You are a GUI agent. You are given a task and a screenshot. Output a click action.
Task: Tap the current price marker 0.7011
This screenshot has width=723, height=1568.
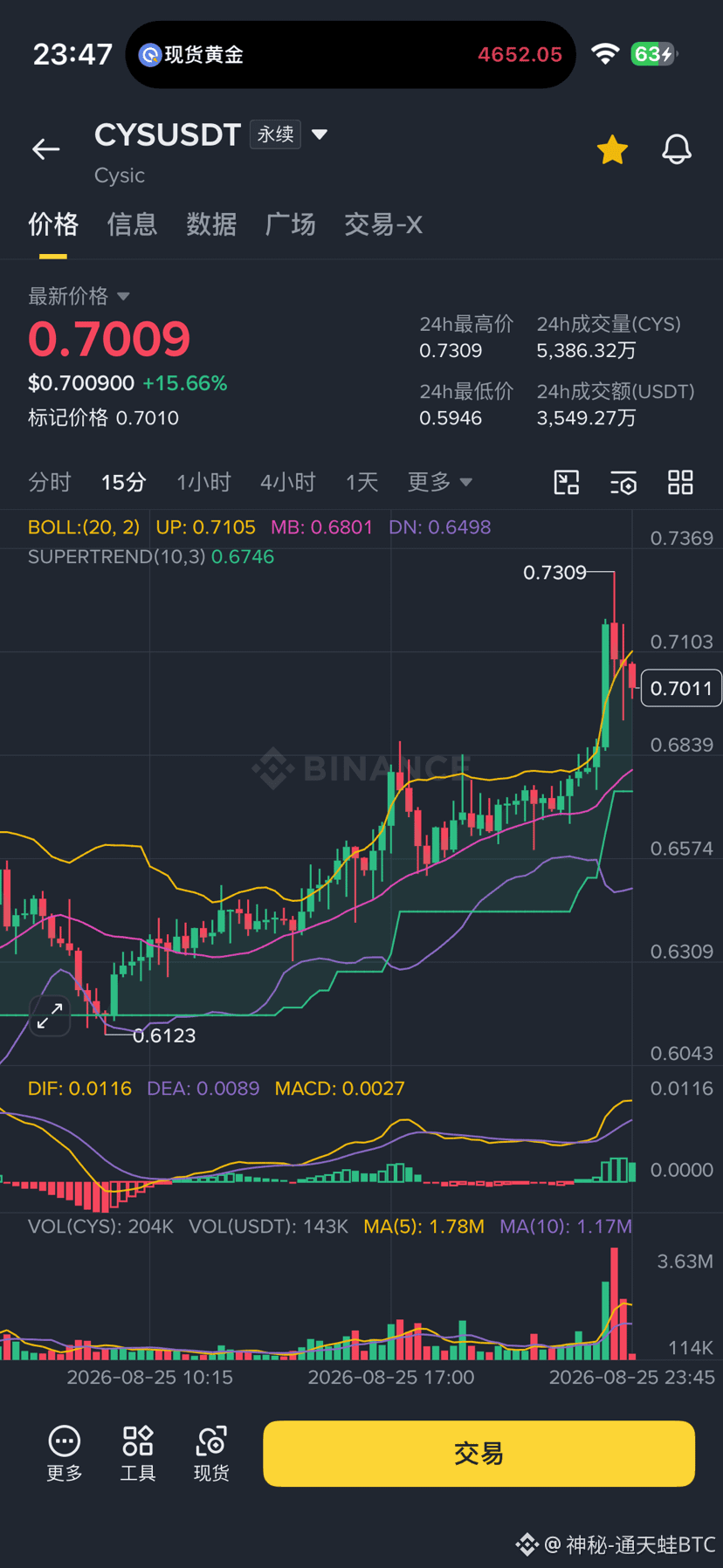(681, 688)
